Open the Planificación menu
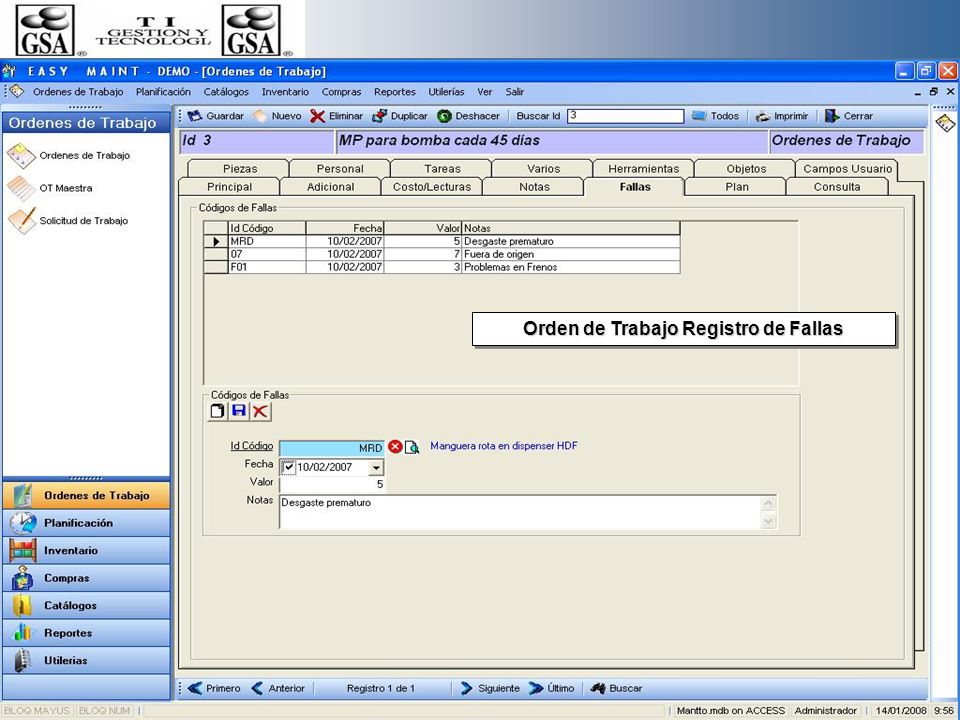Image resolution: width=960 pixels, height=720 pixels. 163,92
